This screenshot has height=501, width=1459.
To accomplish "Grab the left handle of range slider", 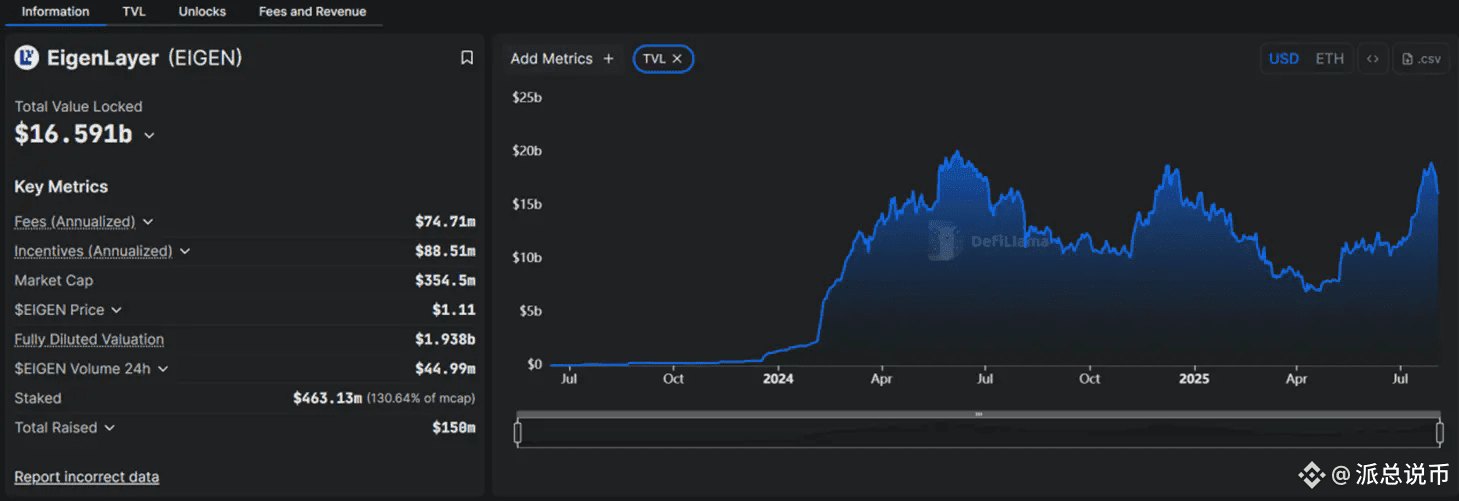I will pyautogui.click(x=518, y=433).
